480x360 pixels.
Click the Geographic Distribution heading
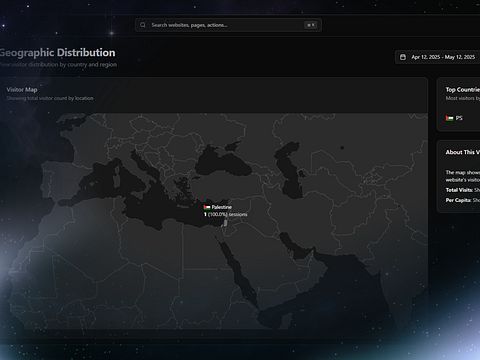[57, 53]
